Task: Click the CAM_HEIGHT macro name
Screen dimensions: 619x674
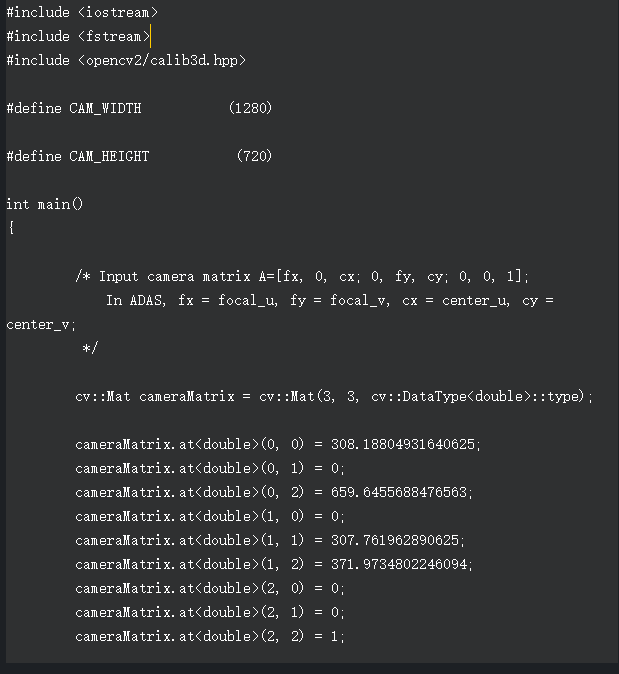Action: (109, 156)
